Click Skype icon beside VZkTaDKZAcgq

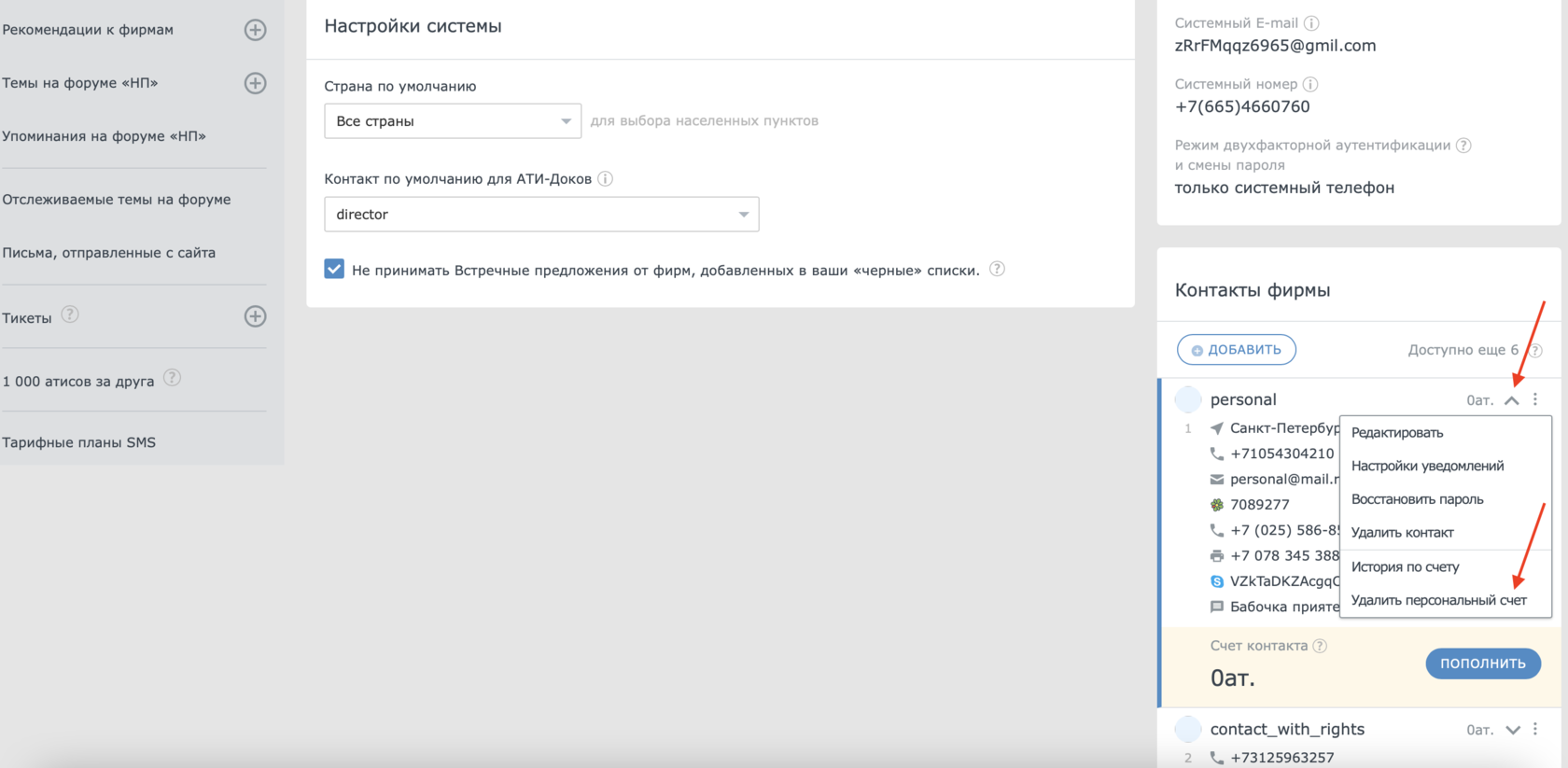coord(1217,581)
